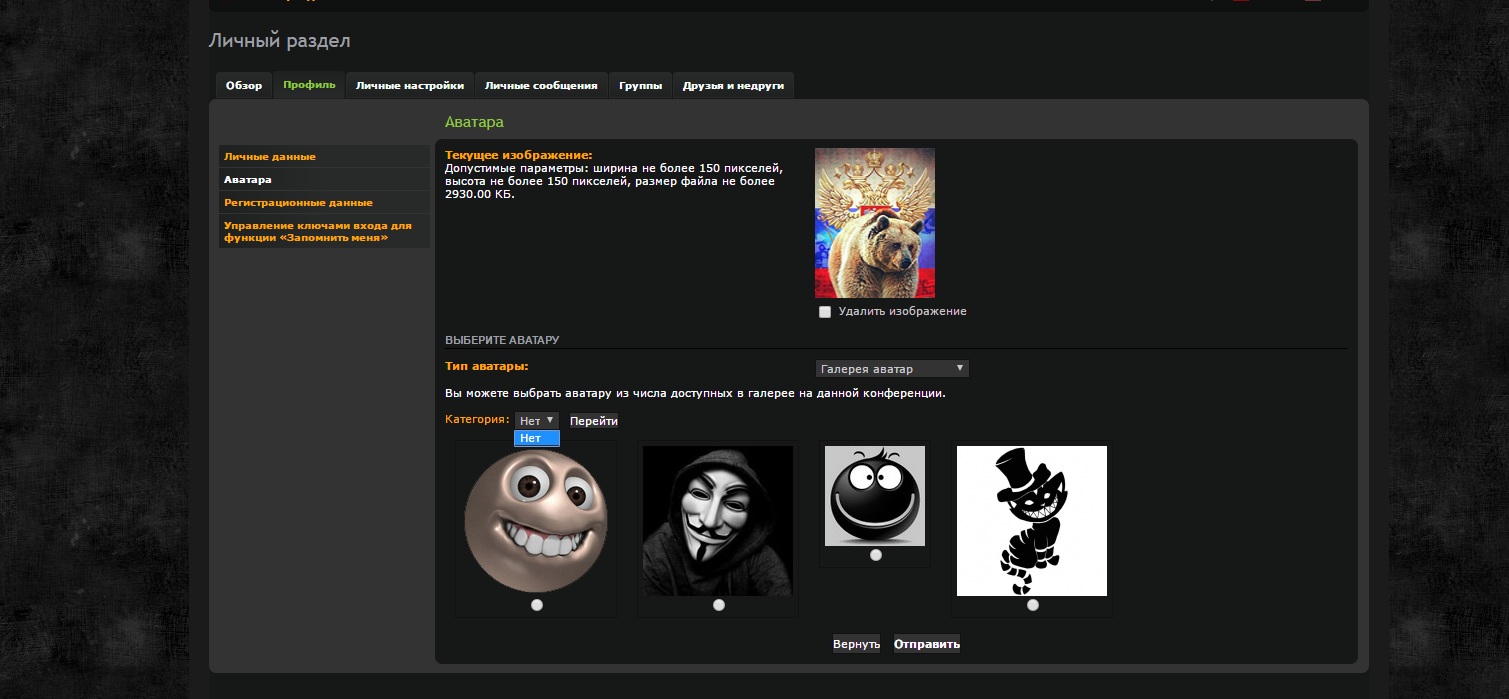Select the brown smiley face avatar image
The width and height of the screenshot is (1509, 699).
point(535,520)
